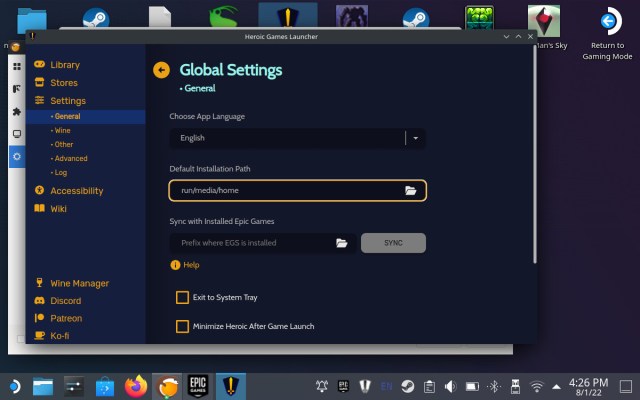This screenshot has width=640, height=400.
Task: Click the show desktop button in the taskbar
Action: [626, 386]
